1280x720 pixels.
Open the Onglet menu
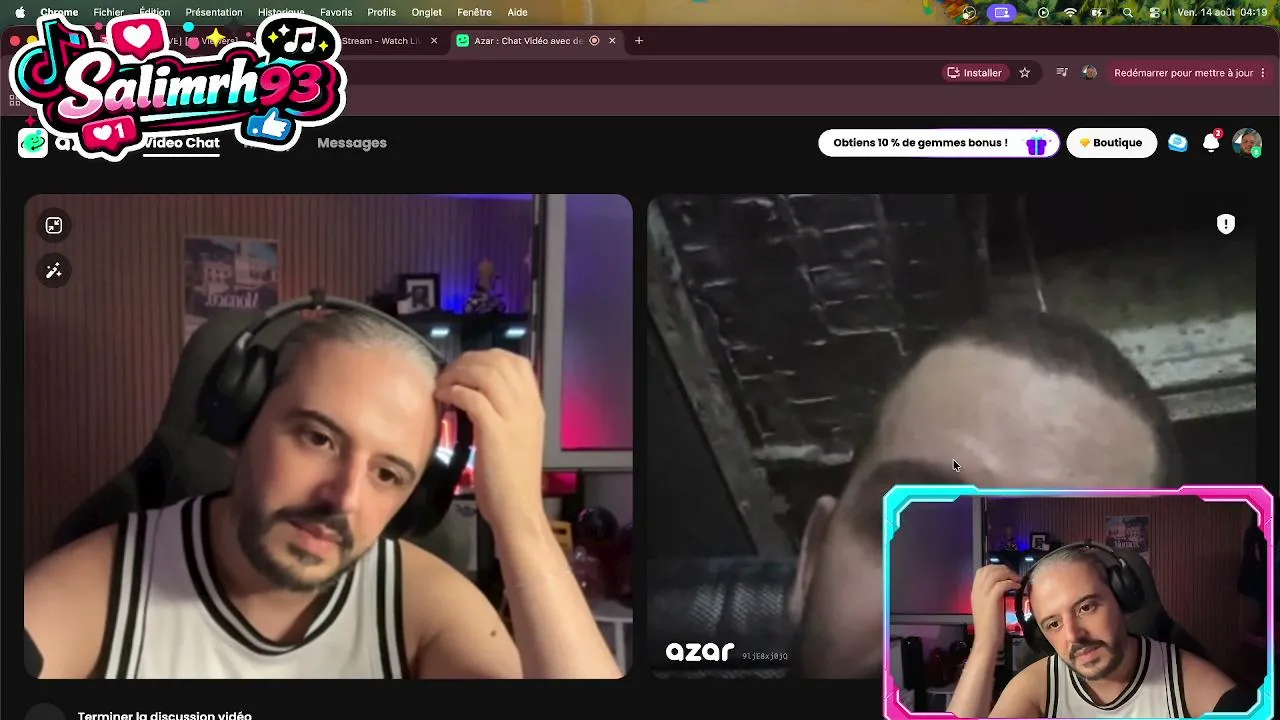click(426, 13)
